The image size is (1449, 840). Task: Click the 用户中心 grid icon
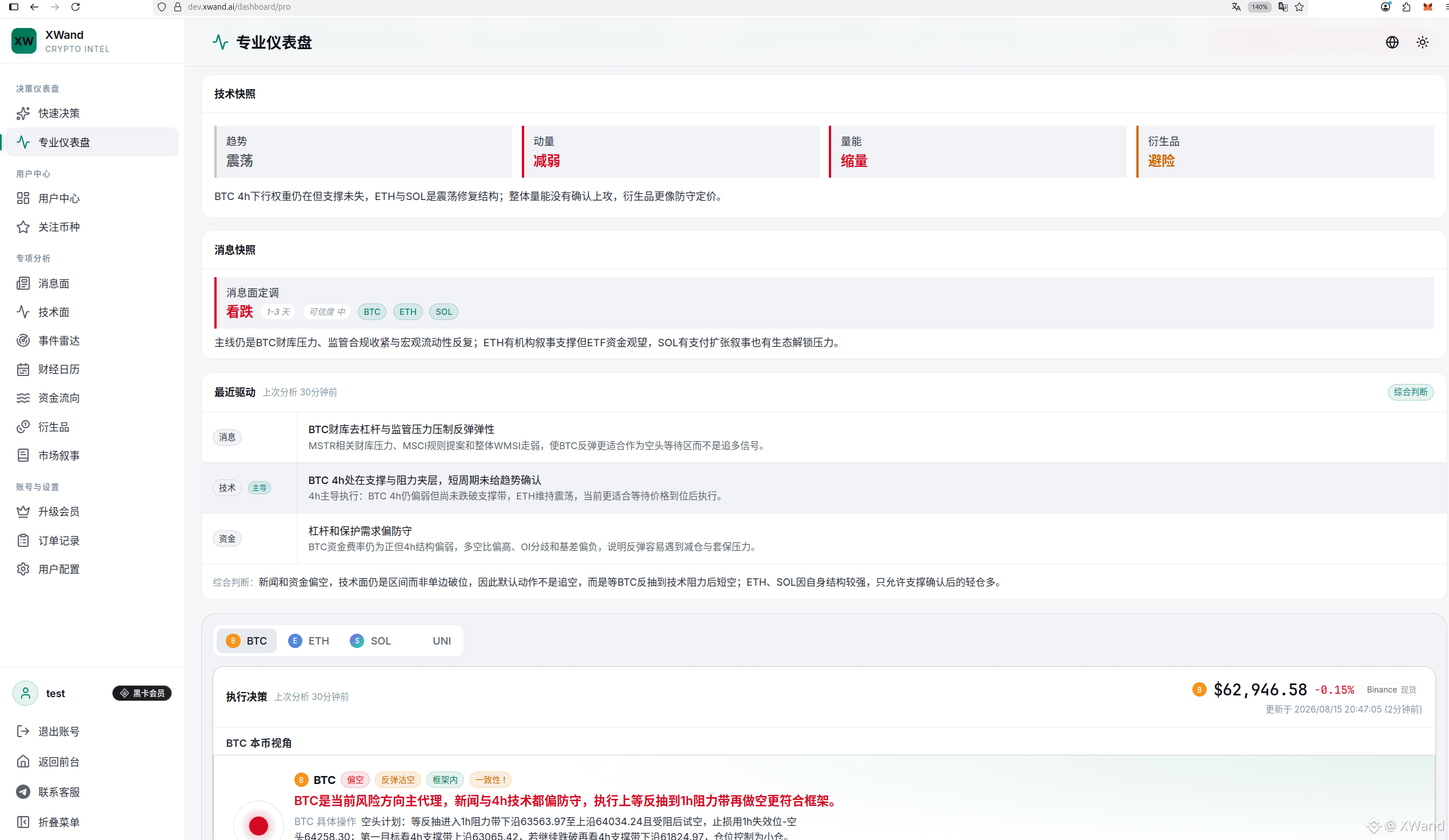pos(23,198)
